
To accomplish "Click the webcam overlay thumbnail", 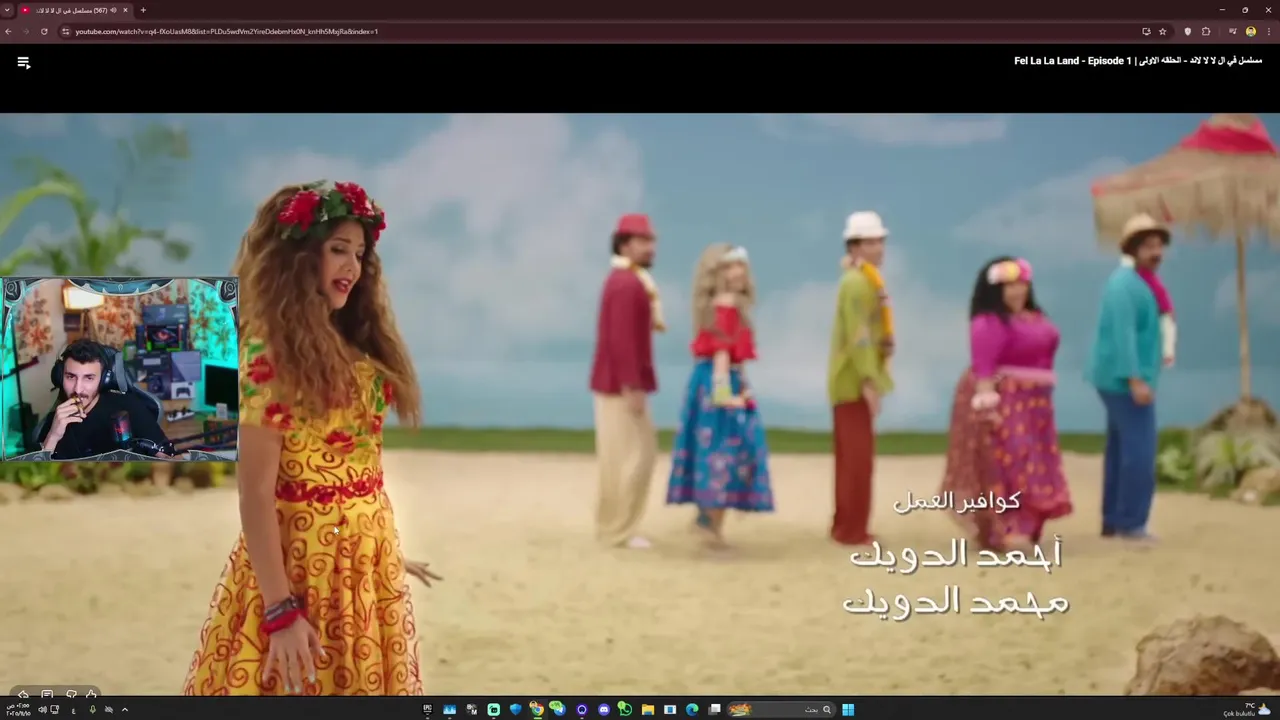I will click(x=120, y=369).
